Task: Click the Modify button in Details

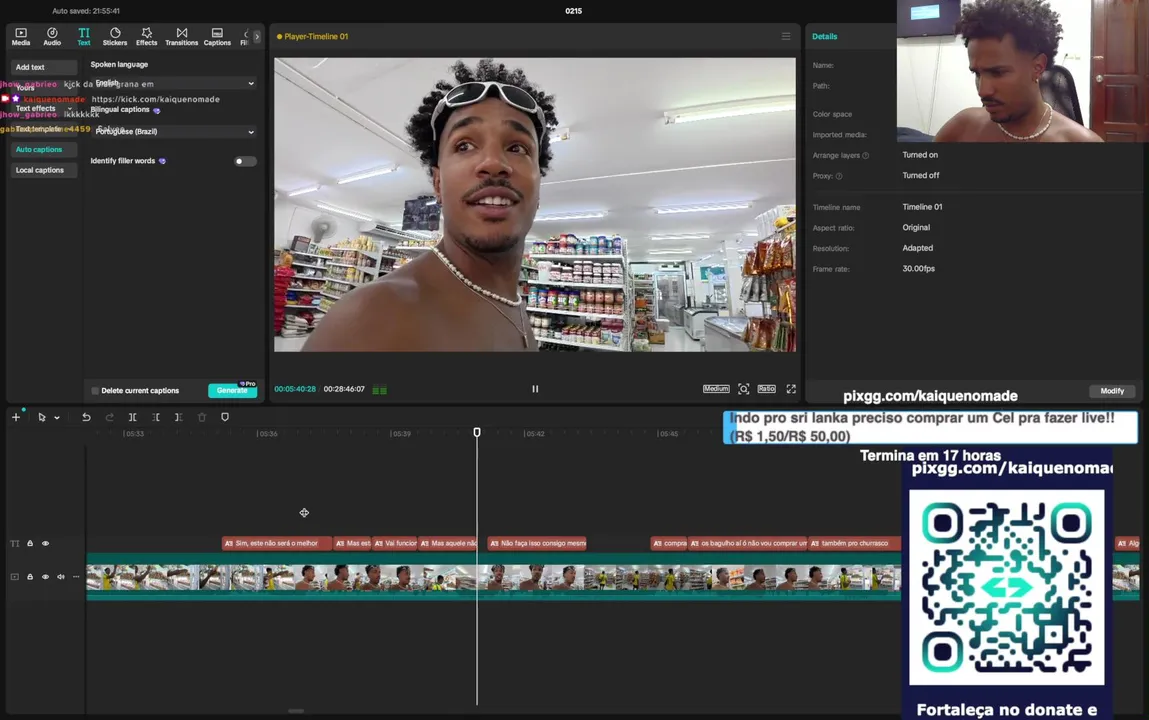Action: [1112, 391]
